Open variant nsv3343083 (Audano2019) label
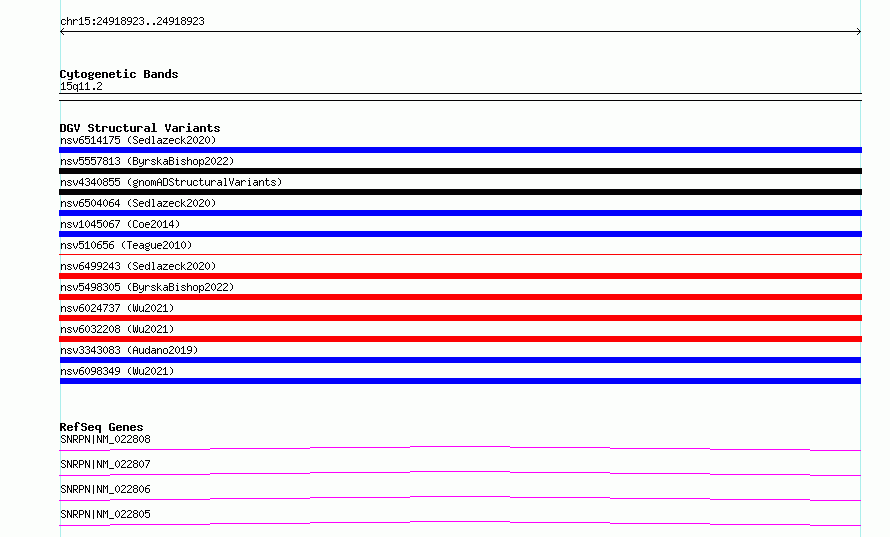The image size is (890, 537). (x=129, y=350)
